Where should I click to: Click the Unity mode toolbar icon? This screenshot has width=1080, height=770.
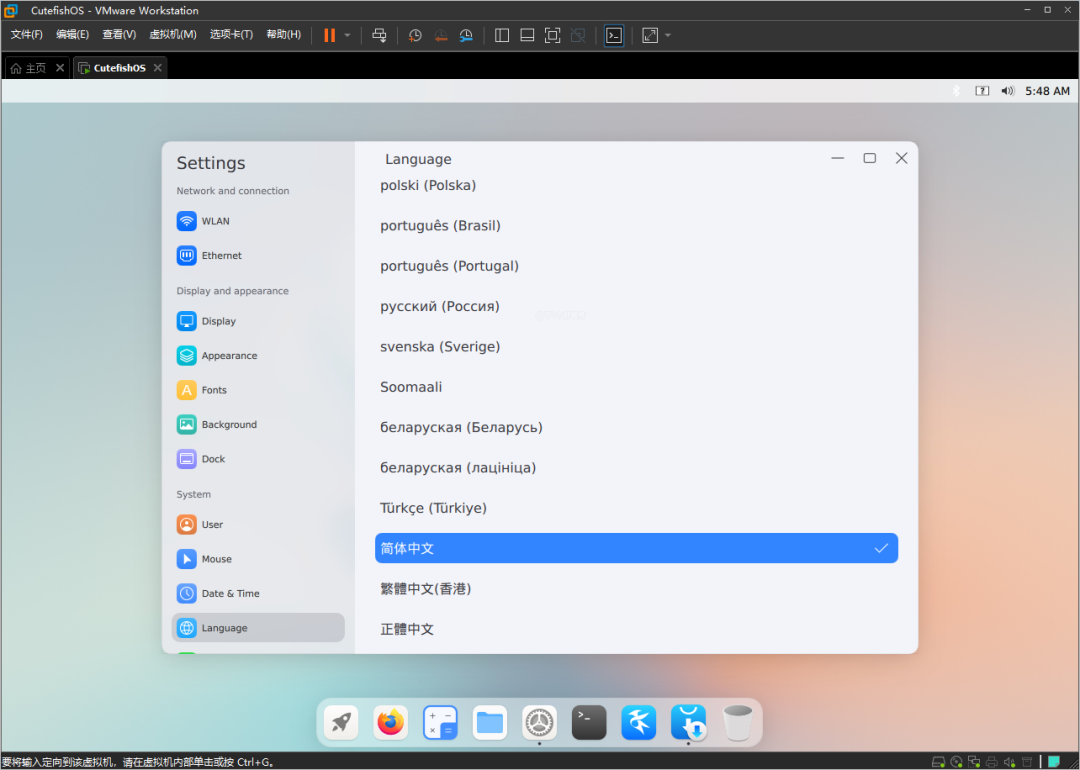578,35
